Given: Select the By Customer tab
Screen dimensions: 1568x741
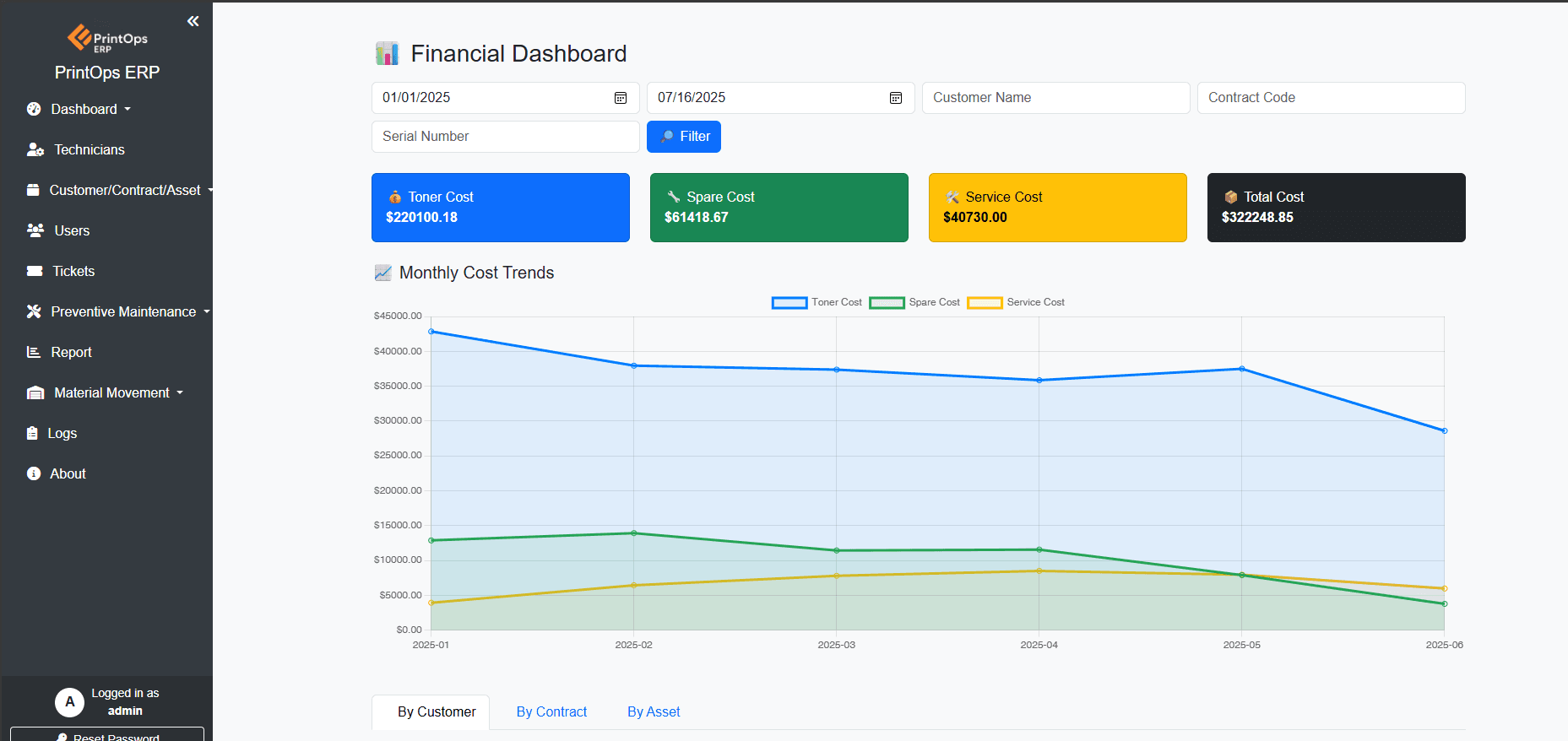Looking at the screenshot, I should pos(431,711).
